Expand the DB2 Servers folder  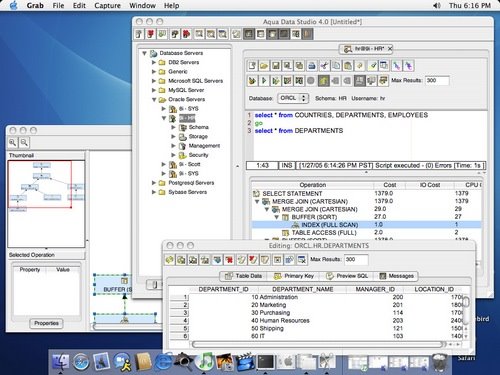click(x=154, y=62)
